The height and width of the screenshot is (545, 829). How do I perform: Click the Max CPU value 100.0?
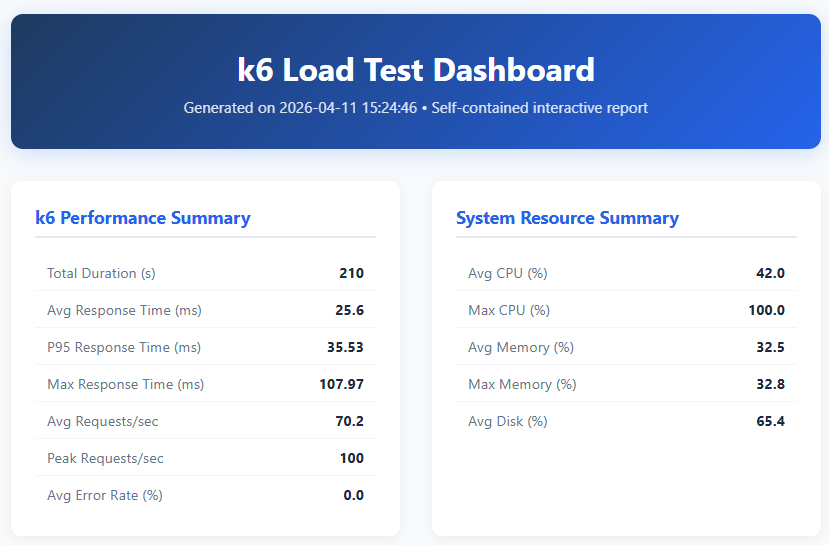pos(767,310)
